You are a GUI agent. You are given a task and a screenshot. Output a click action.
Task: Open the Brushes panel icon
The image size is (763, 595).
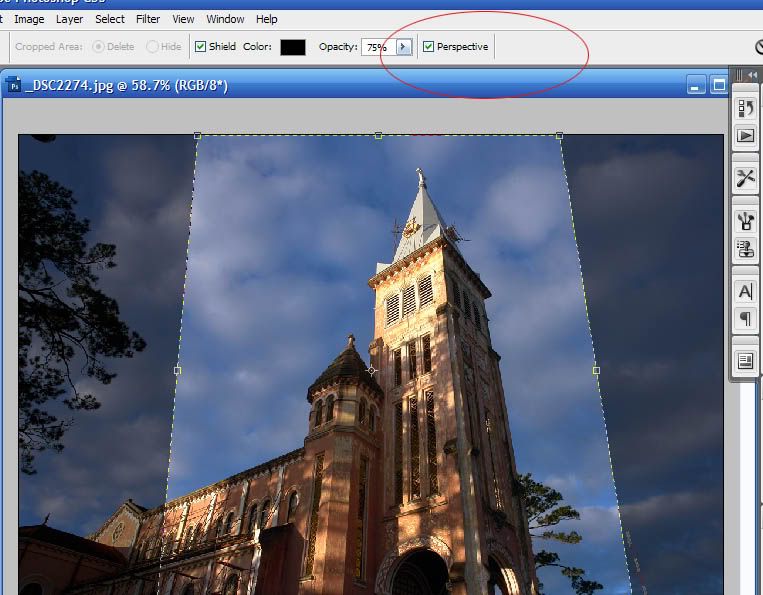point(745,221)
